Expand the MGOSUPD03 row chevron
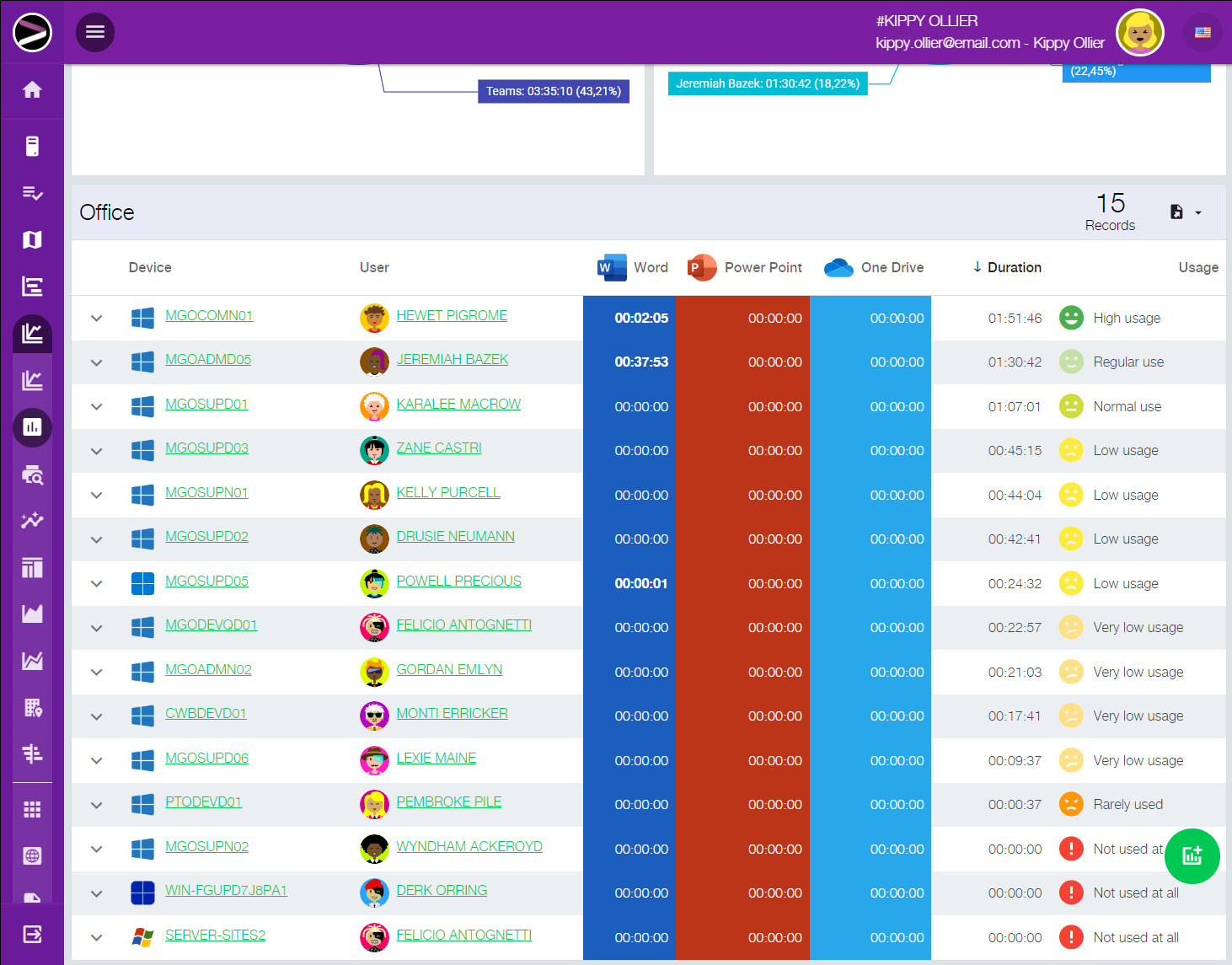Viewport: 1232px width, 965px height. [97, 451]
